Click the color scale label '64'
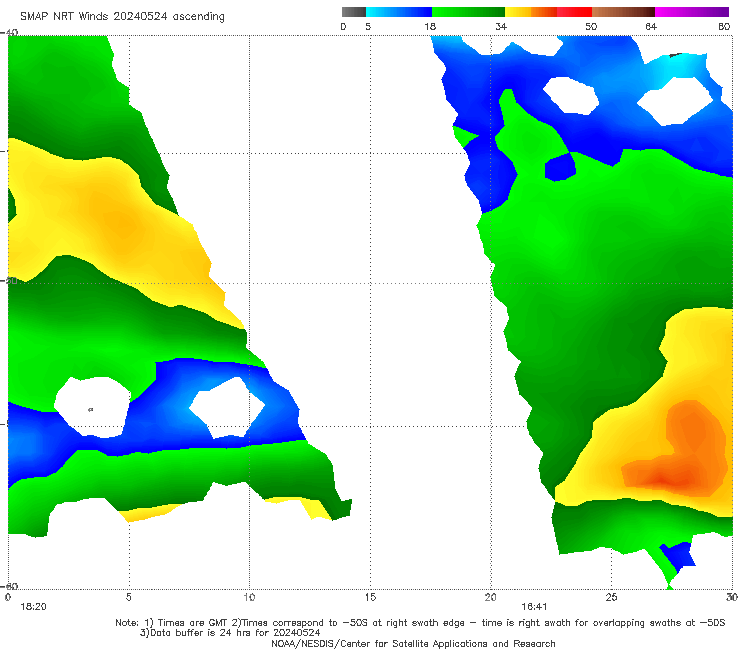This screenshot has width=740, height=650. point(651,27)
